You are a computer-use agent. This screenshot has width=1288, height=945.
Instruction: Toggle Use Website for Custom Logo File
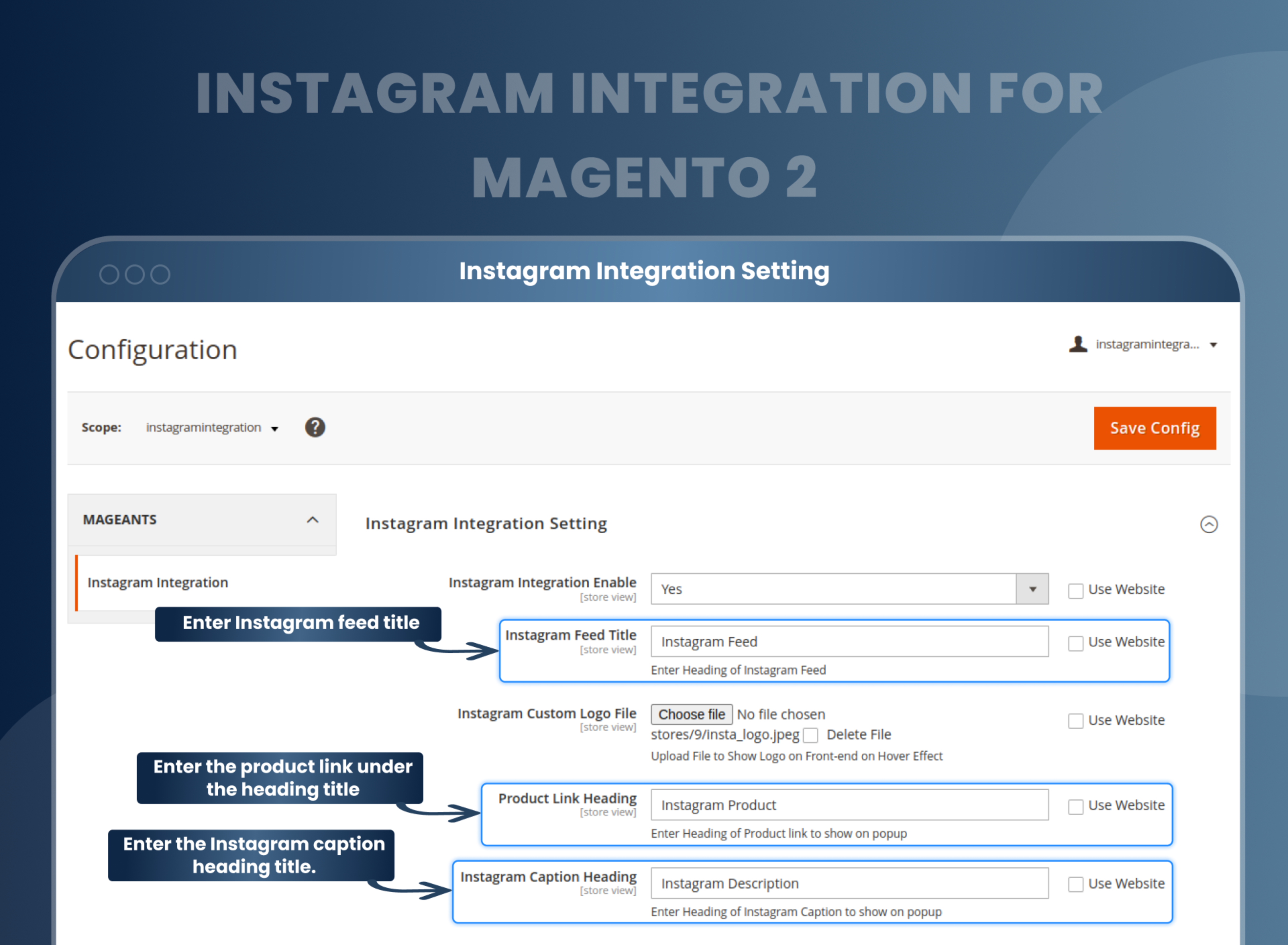click(x=1075, y=721)
